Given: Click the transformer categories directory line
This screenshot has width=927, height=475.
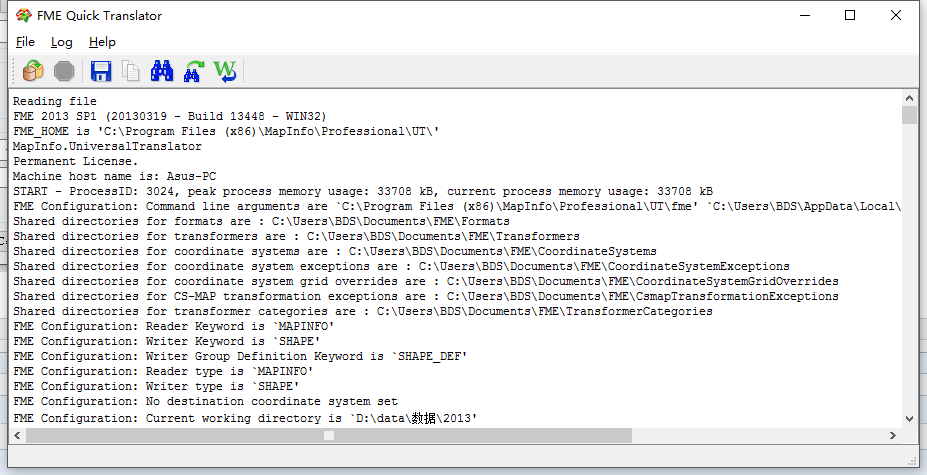Looking at the screenshot, I should (363, 311).
